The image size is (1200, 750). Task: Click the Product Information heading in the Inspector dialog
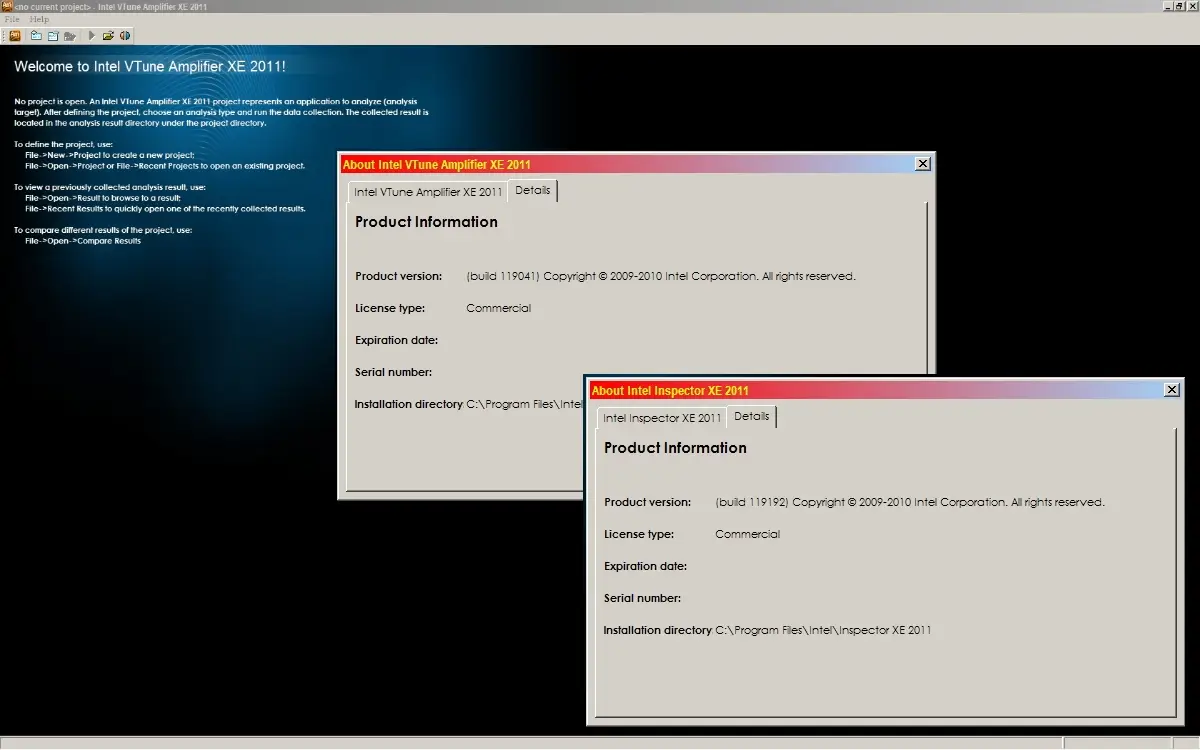click(675, 448)
